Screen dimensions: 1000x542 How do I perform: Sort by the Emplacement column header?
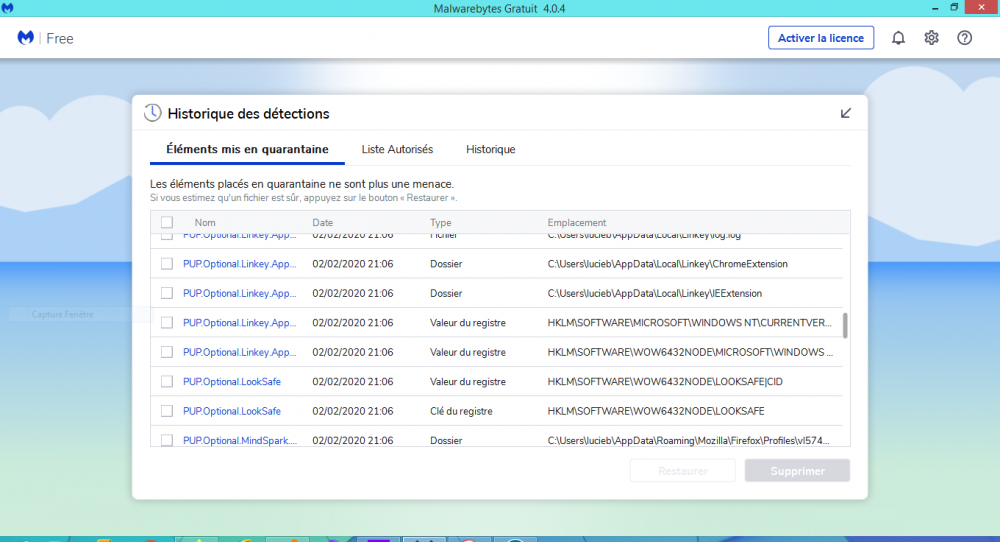click(x=576, y=223)
